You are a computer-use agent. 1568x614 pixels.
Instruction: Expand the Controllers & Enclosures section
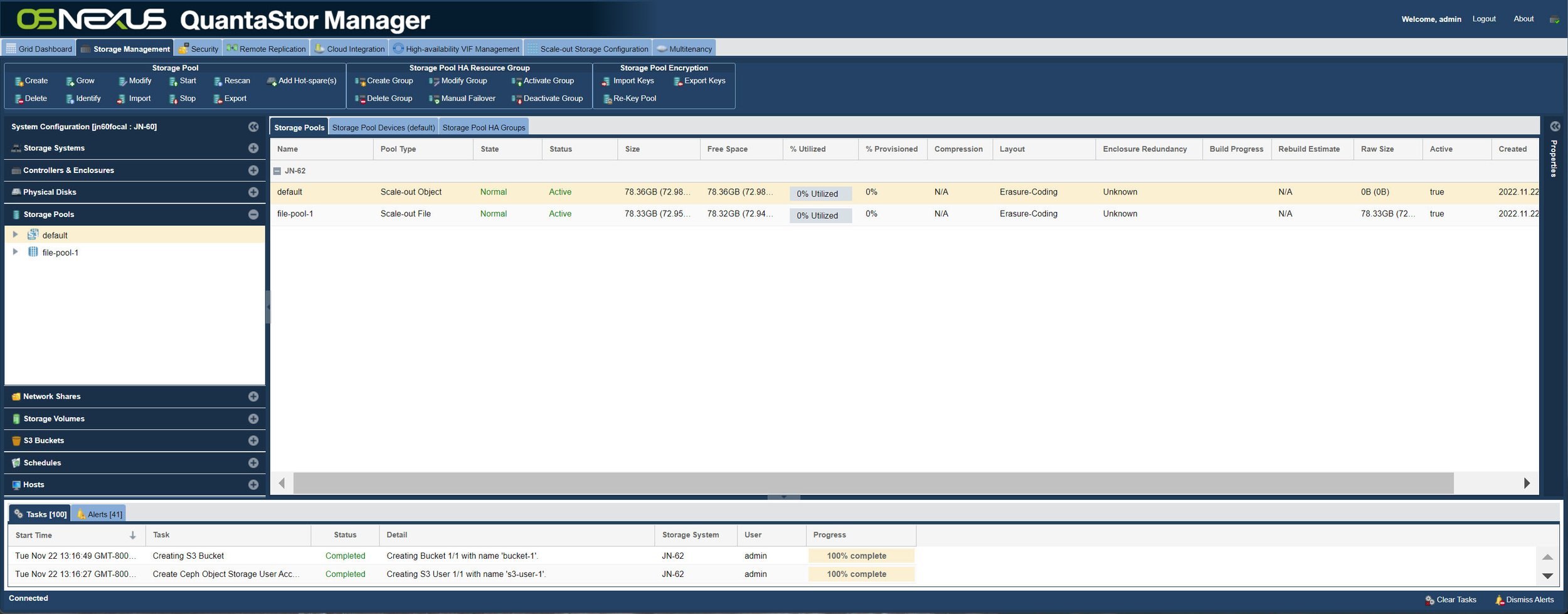point(253,170)
